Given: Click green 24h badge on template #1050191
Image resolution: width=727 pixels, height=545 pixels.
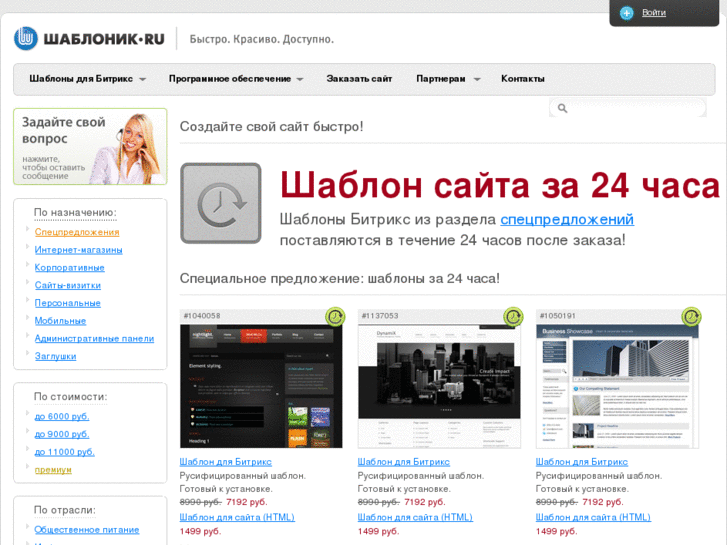Looking at the screenshot, I should 691,317.
